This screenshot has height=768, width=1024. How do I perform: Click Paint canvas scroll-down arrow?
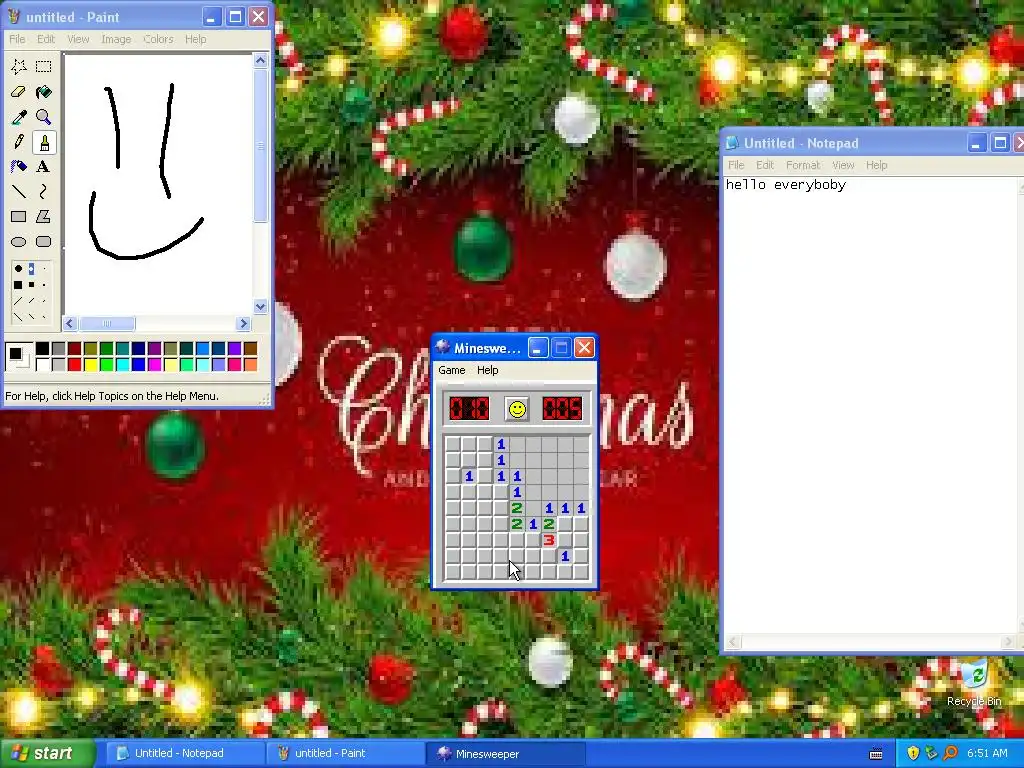point(261,307)
